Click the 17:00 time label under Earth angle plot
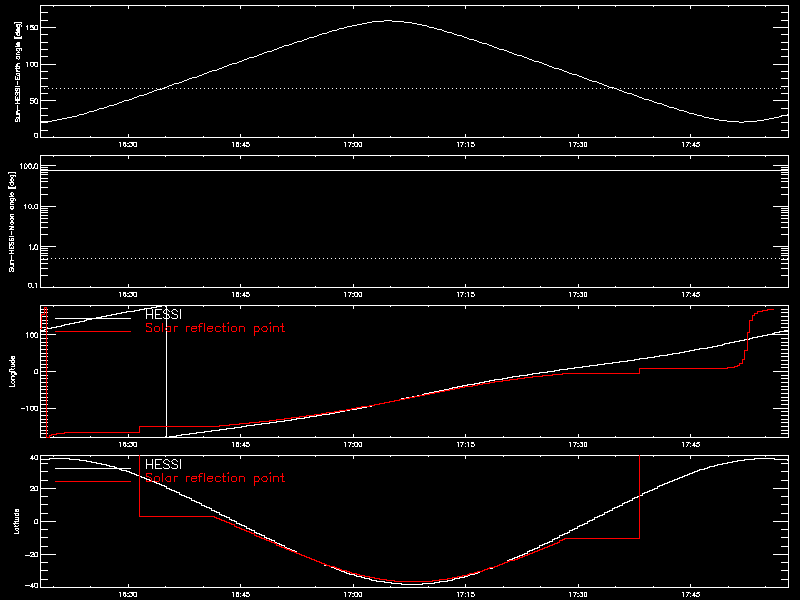This screenshot has width=800, height=600. pyautogui.click(x=353, y=145)
